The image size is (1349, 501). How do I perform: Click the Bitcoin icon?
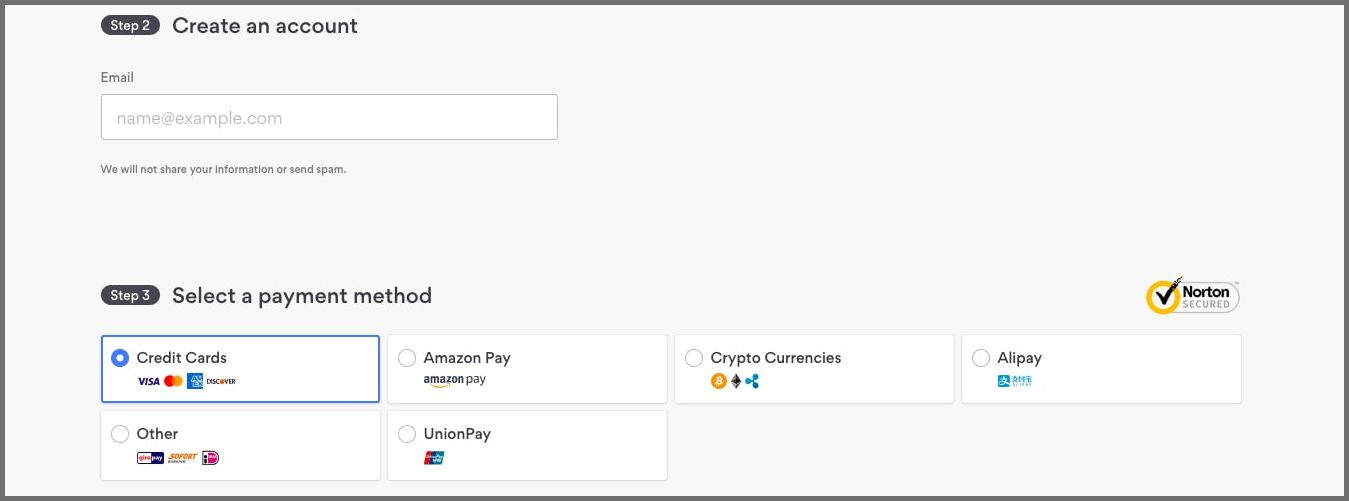718,381
